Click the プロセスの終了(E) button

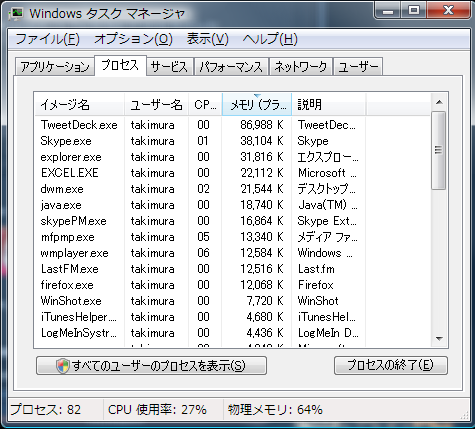coord(391,366)
